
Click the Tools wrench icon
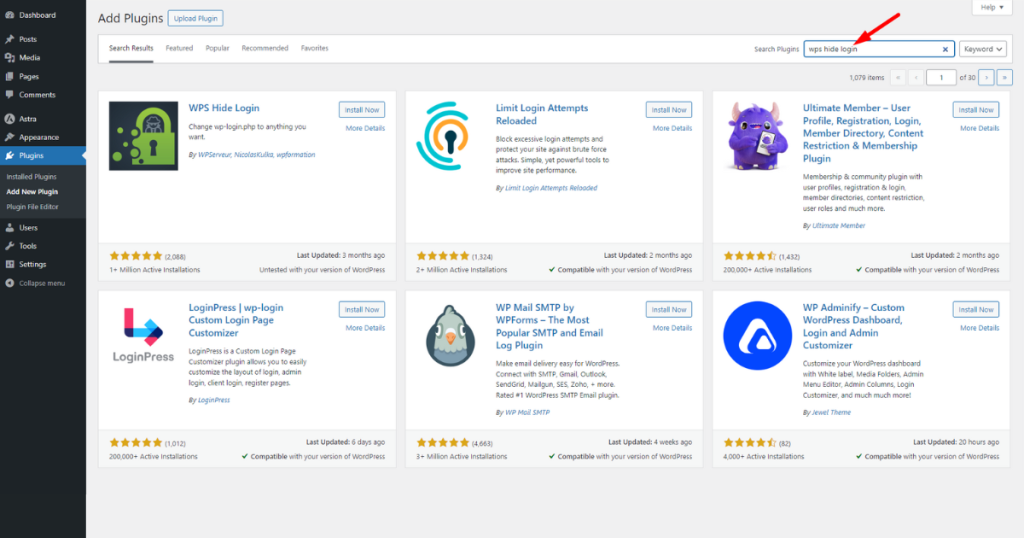point(9,246)
